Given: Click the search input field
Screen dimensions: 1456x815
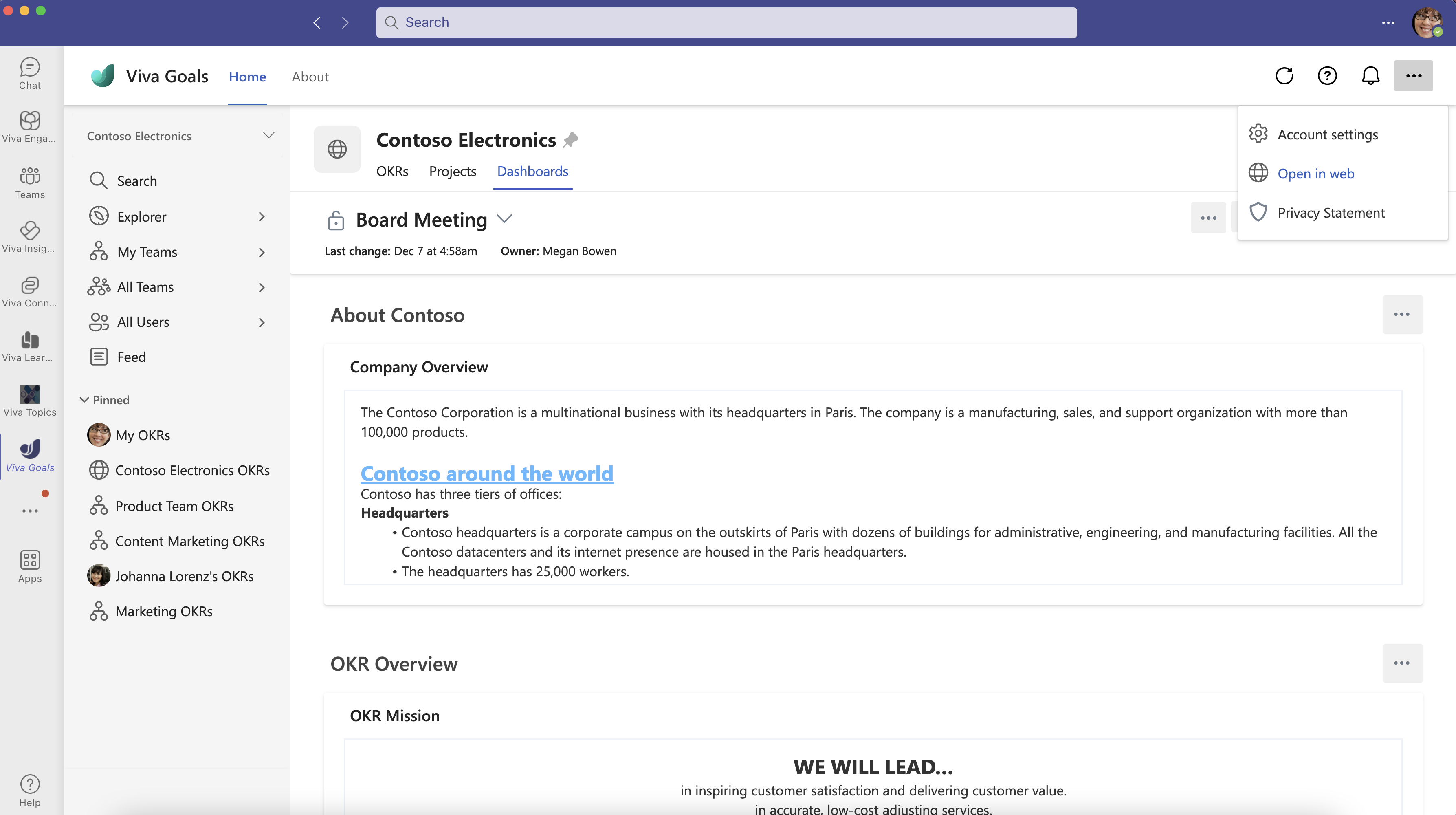Looking at the screenshot, I should 727,22.
